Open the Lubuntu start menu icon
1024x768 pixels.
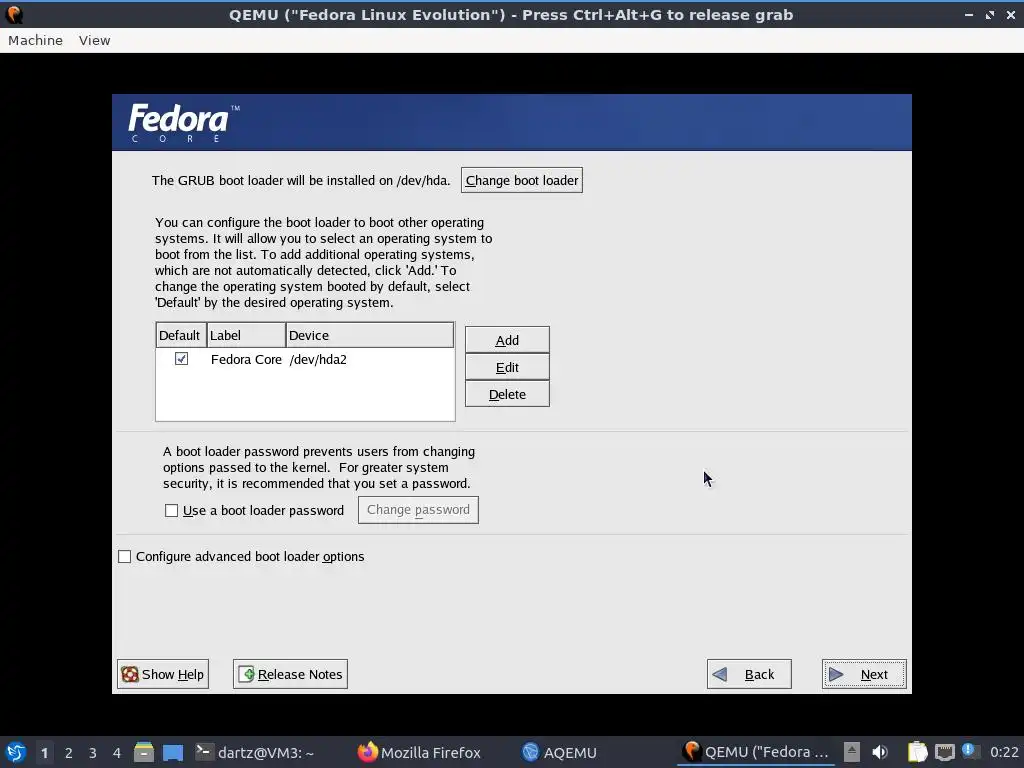[x=16, y=752]
